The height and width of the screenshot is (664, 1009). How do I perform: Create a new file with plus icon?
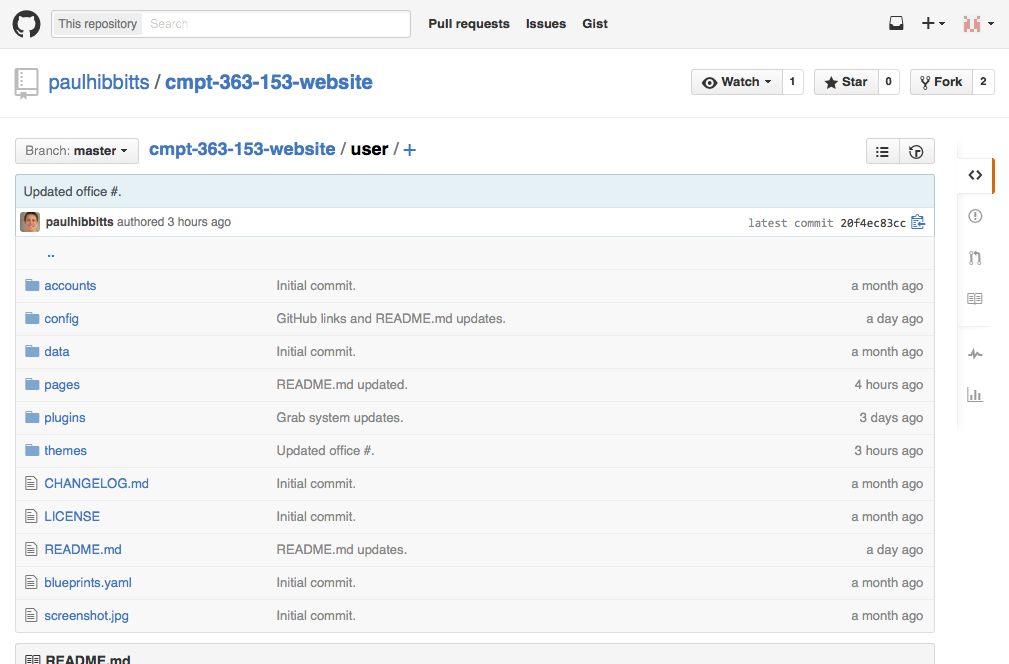[409, 150]
